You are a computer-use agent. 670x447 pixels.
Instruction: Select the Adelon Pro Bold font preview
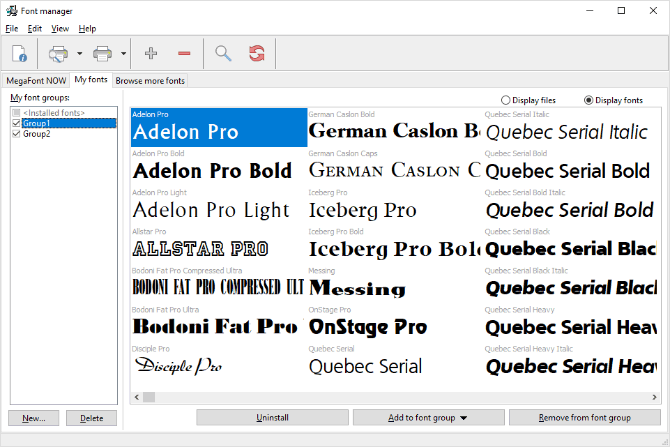(219, 167)
